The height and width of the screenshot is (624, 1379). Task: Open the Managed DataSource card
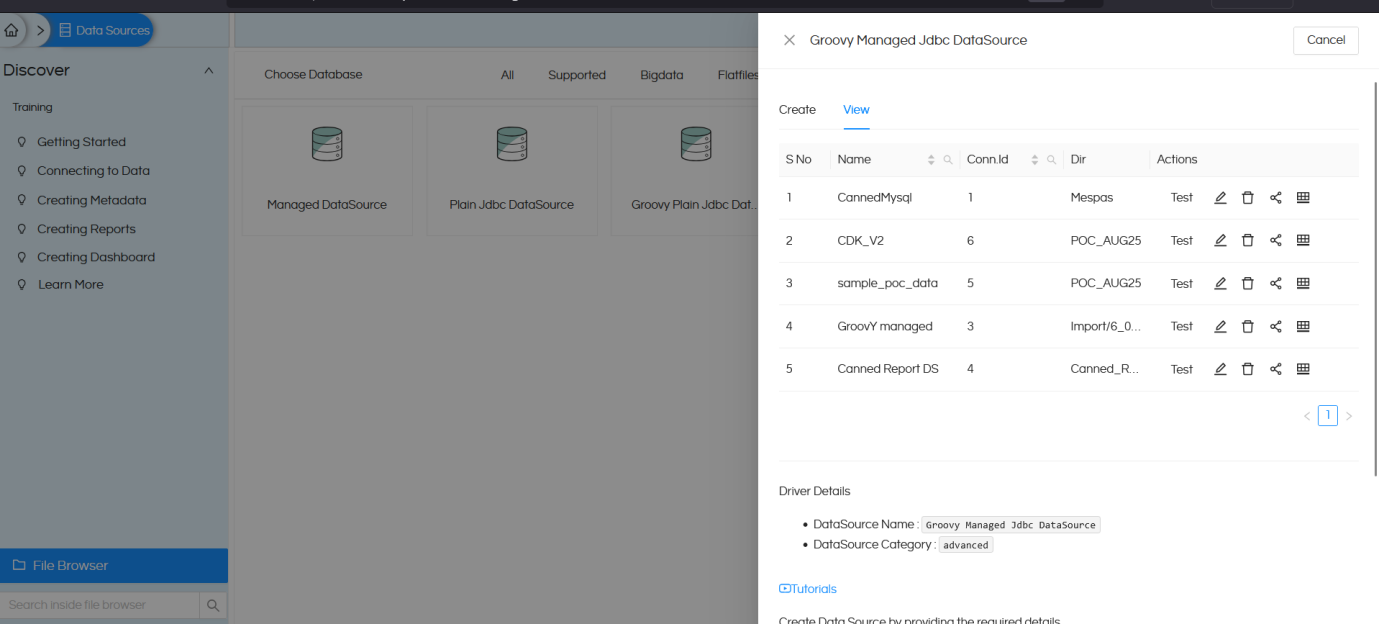pos(327,172)
